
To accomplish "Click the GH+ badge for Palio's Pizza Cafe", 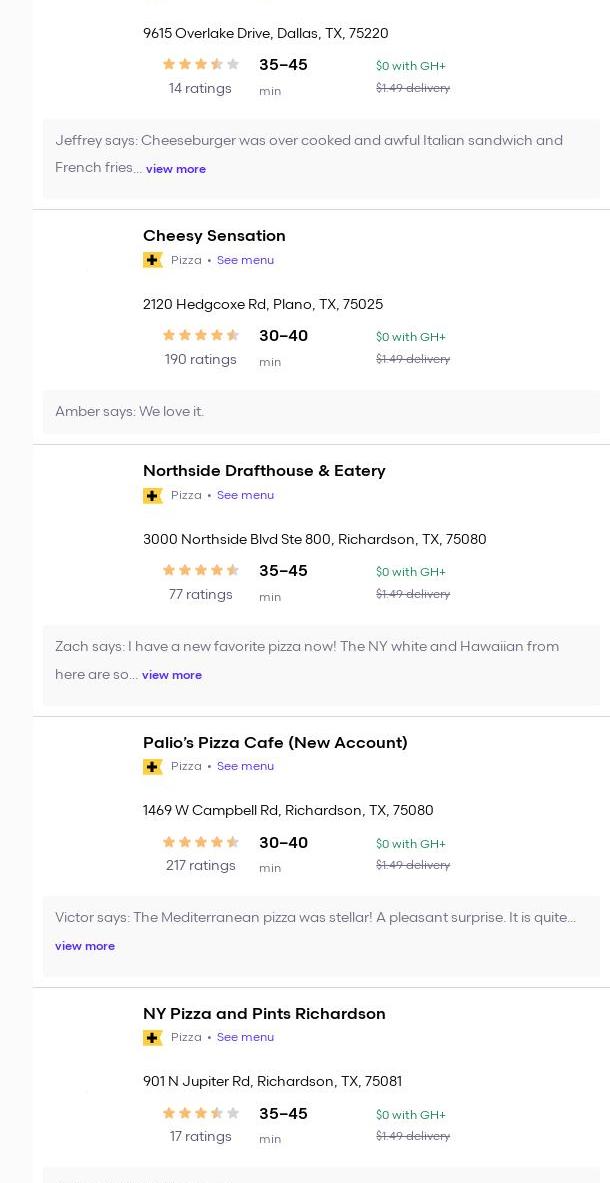I will click(x=153, y=767).
